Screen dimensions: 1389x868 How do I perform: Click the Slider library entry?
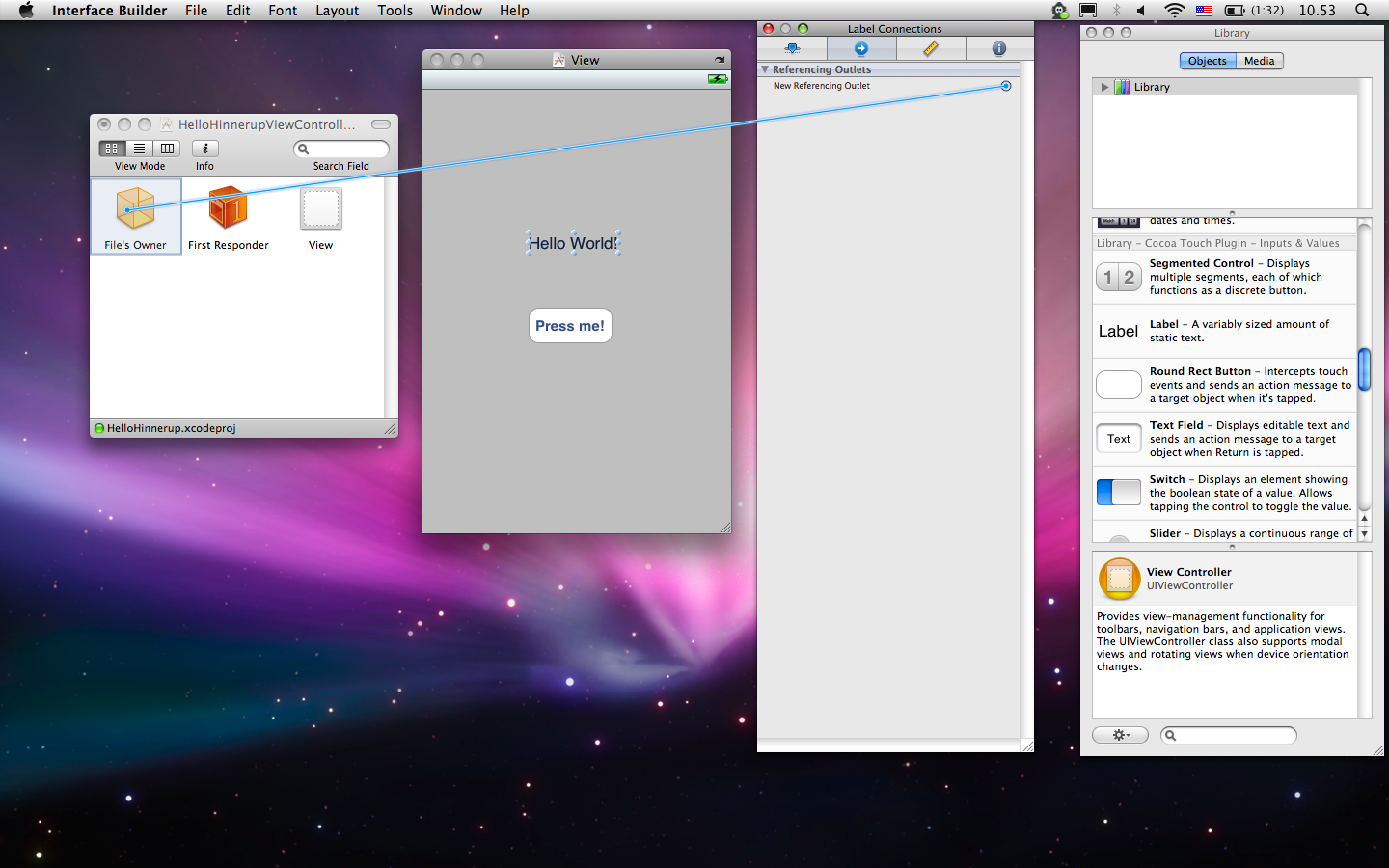(x=1225, y=533)
